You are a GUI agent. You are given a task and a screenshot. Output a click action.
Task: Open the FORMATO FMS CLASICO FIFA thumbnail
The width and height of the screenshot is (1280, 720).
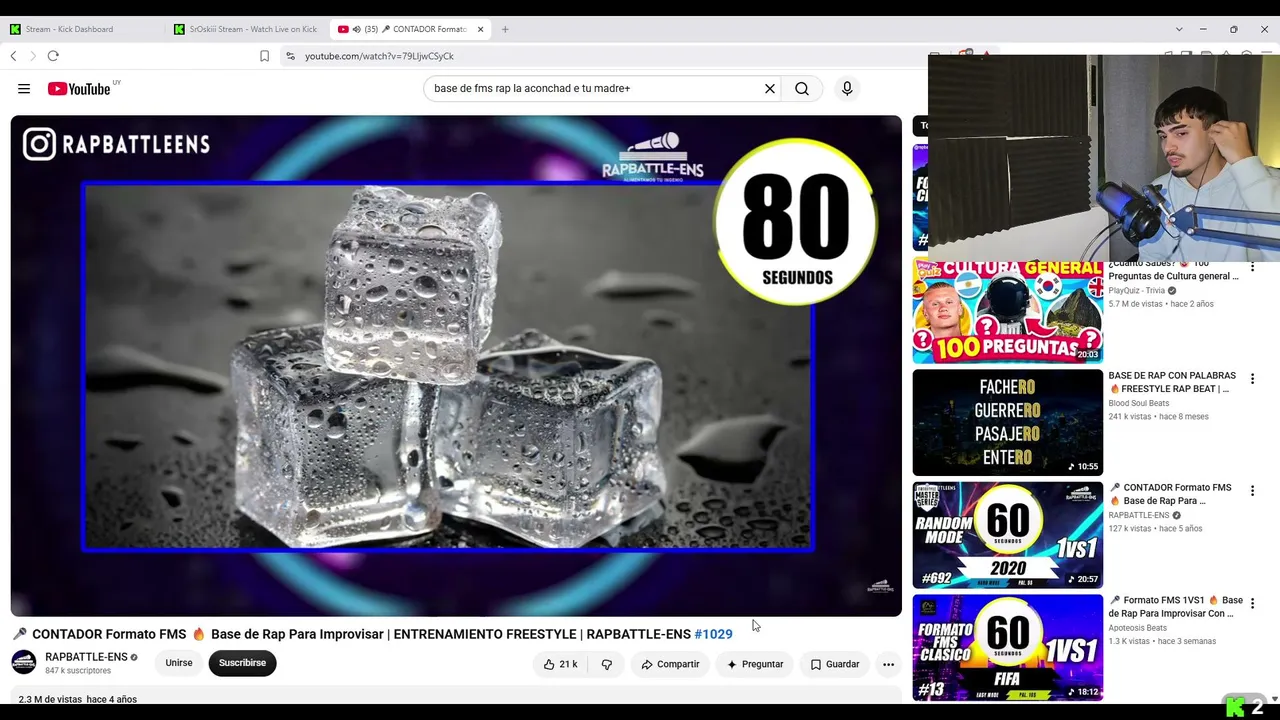click(1007, 647)
